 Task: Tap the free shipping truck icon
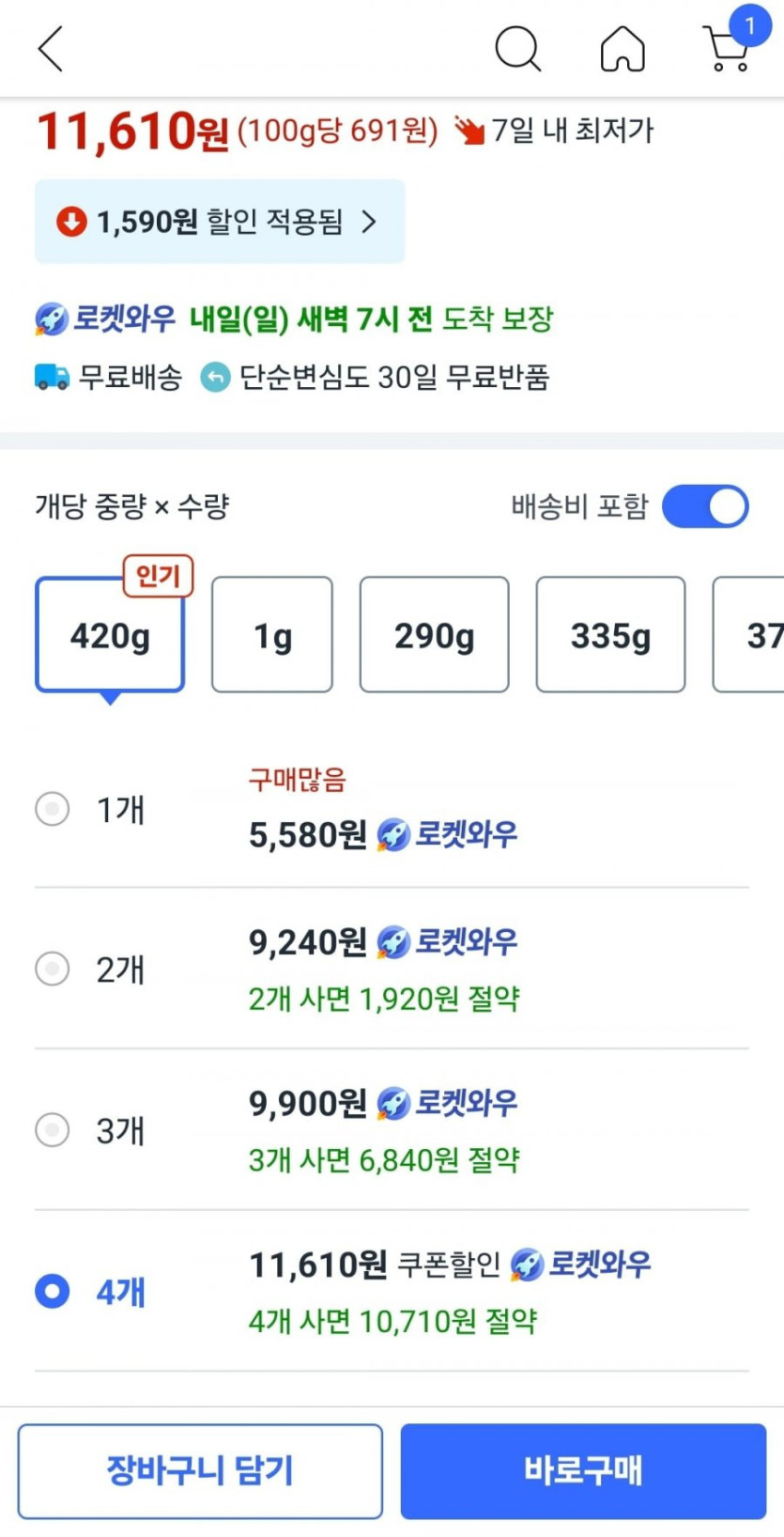click(52, 378)
